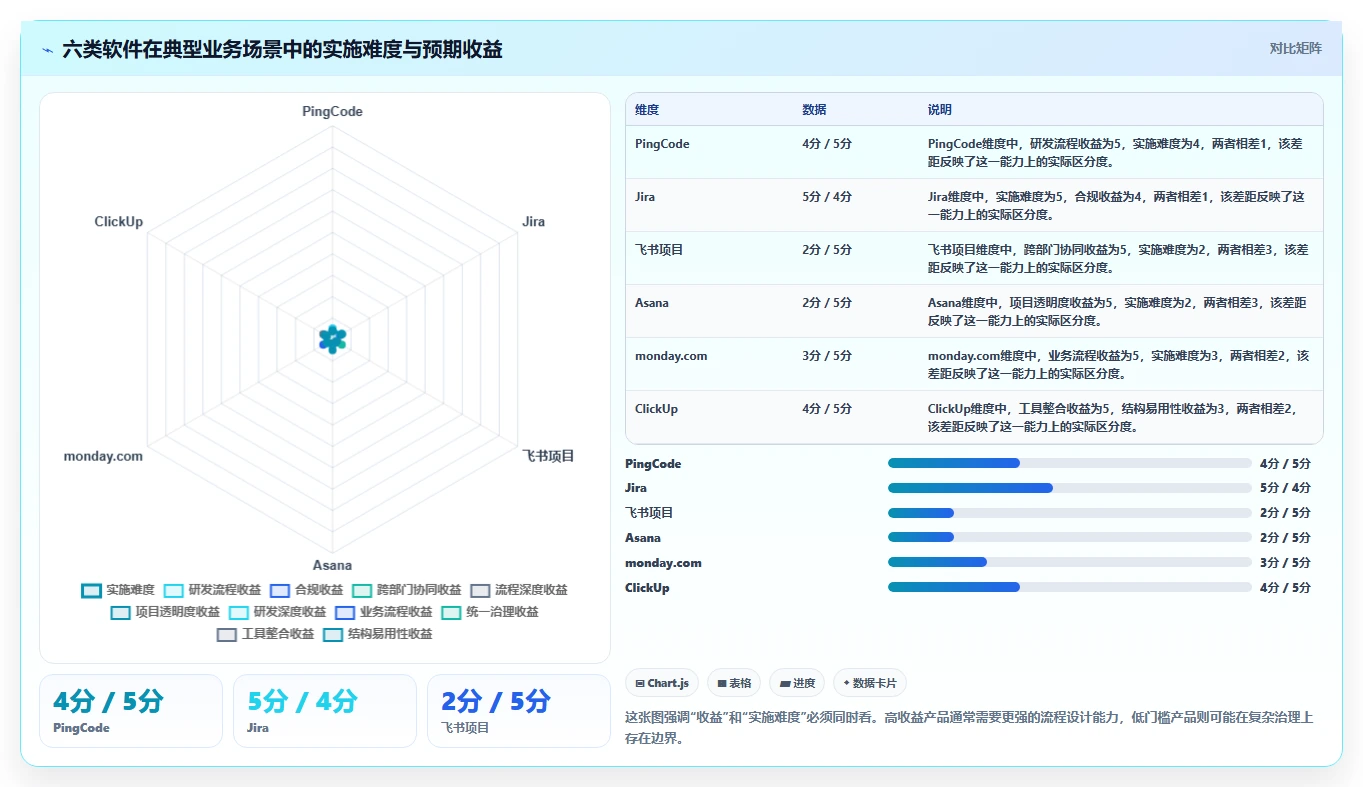Click the Jira radar axis label
Screen dimensions: 1363x787
tap(534, 222)
